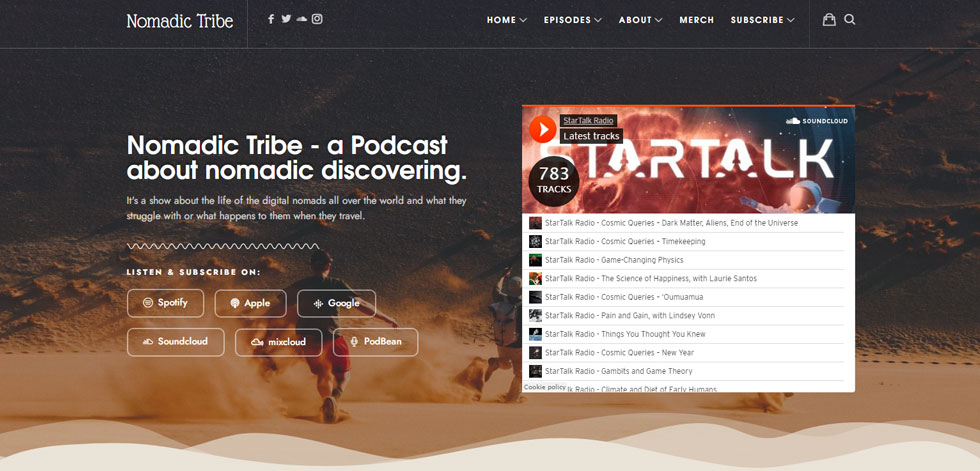Screen dimensions: 980x471
Task: Play track Cosmic Queries – 'Oumuamua
Action: [x=623, y=297]
